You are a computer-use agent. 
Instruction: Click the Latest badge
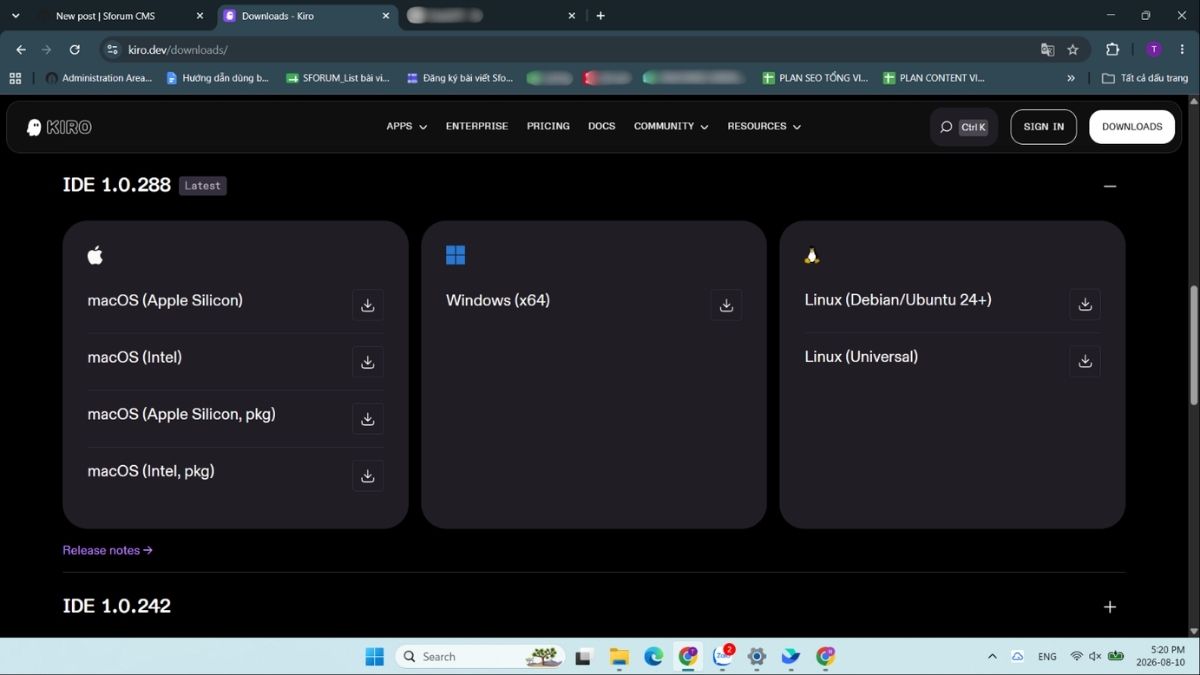click(203, 185)
